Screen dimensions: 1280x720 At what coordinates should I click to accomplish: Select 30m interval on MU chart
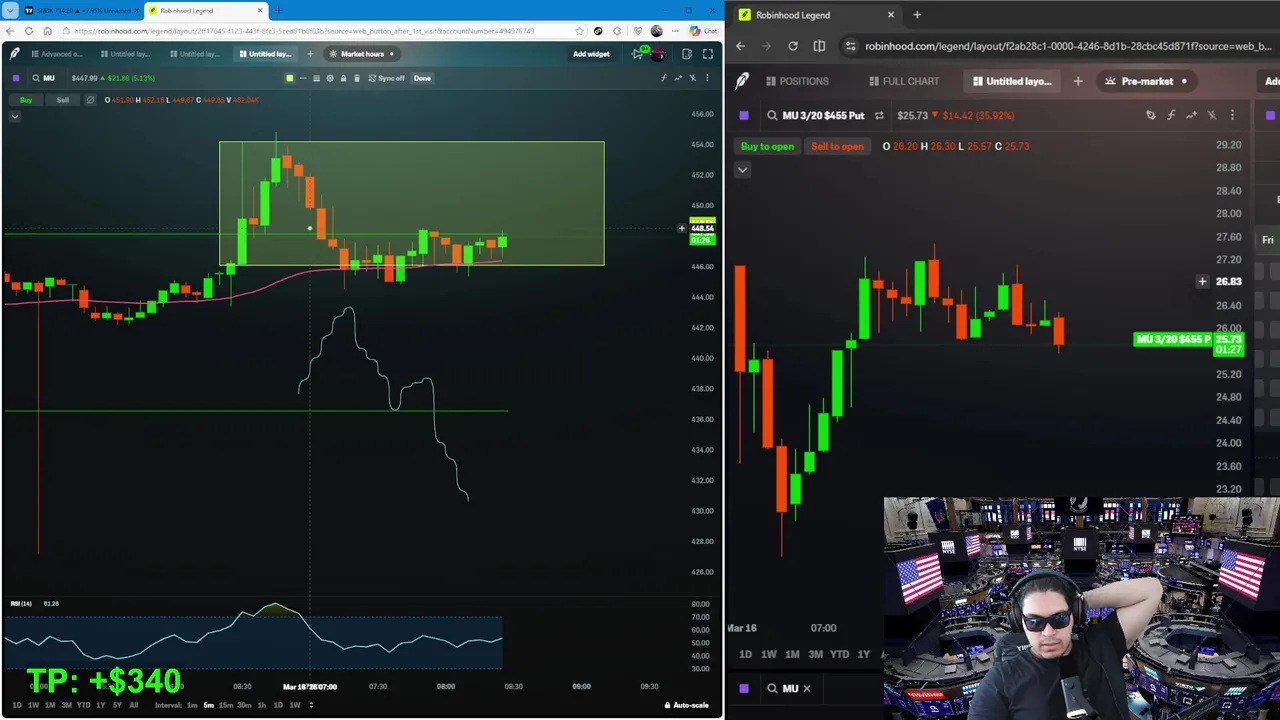click(x=244, y=705)
